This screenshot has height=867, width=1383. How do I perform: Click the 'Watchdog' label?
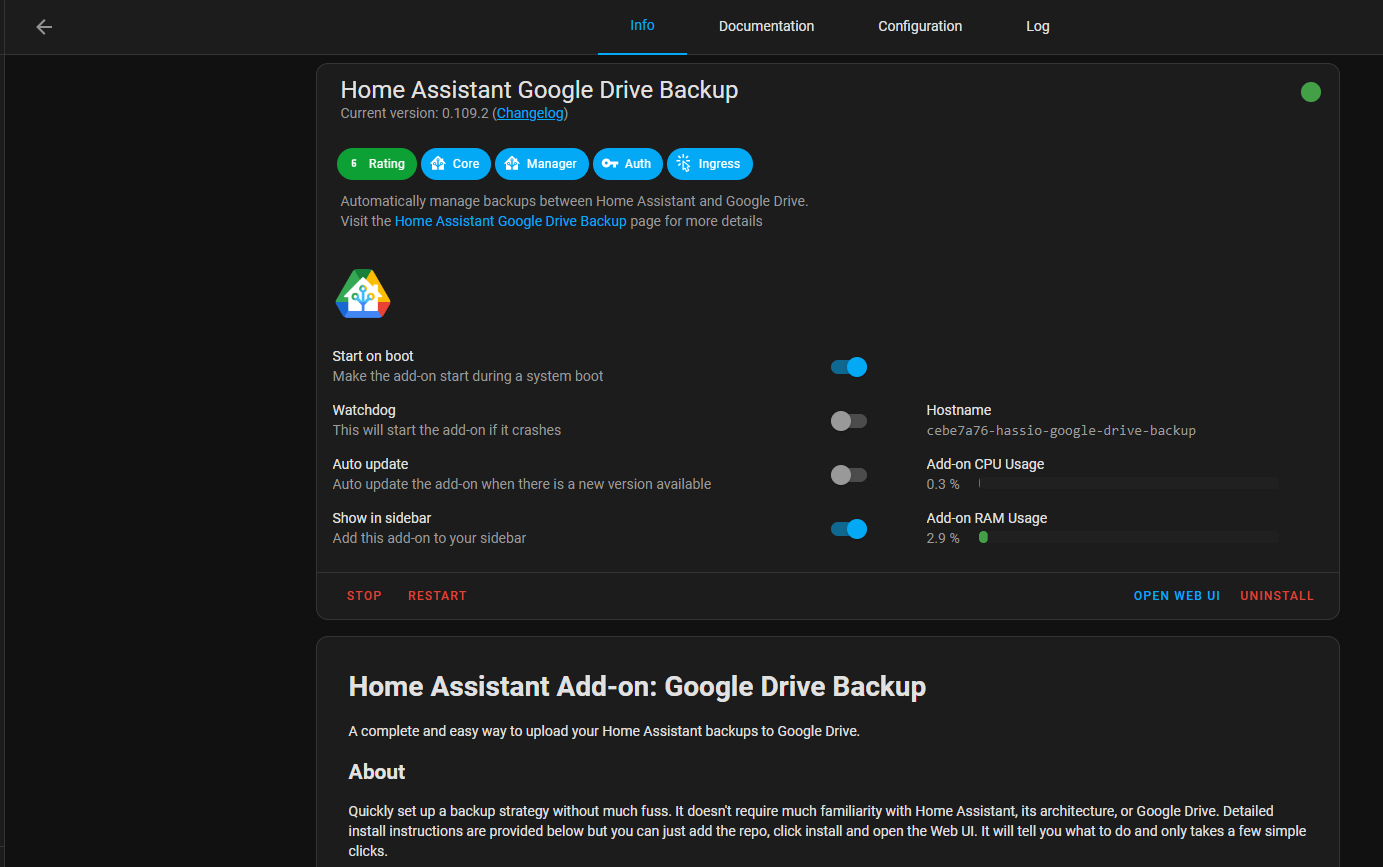point(364,410)
